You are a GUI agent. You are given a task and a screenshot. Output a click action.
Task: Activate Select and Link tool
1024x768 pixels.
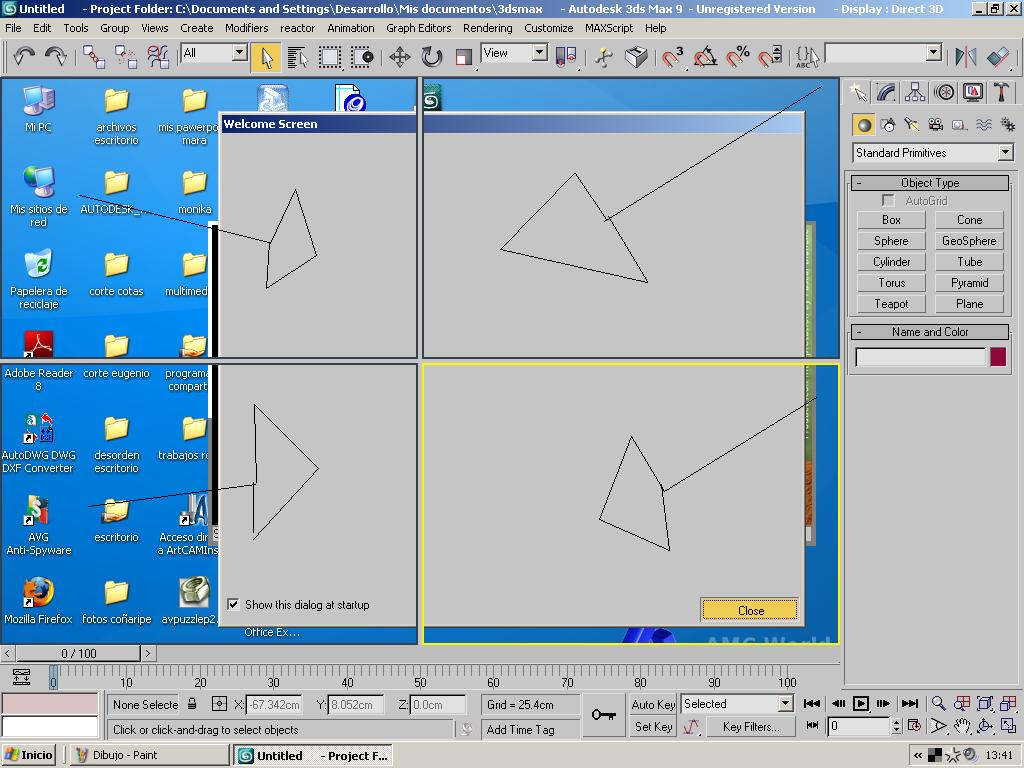click(x=94, y=57)
